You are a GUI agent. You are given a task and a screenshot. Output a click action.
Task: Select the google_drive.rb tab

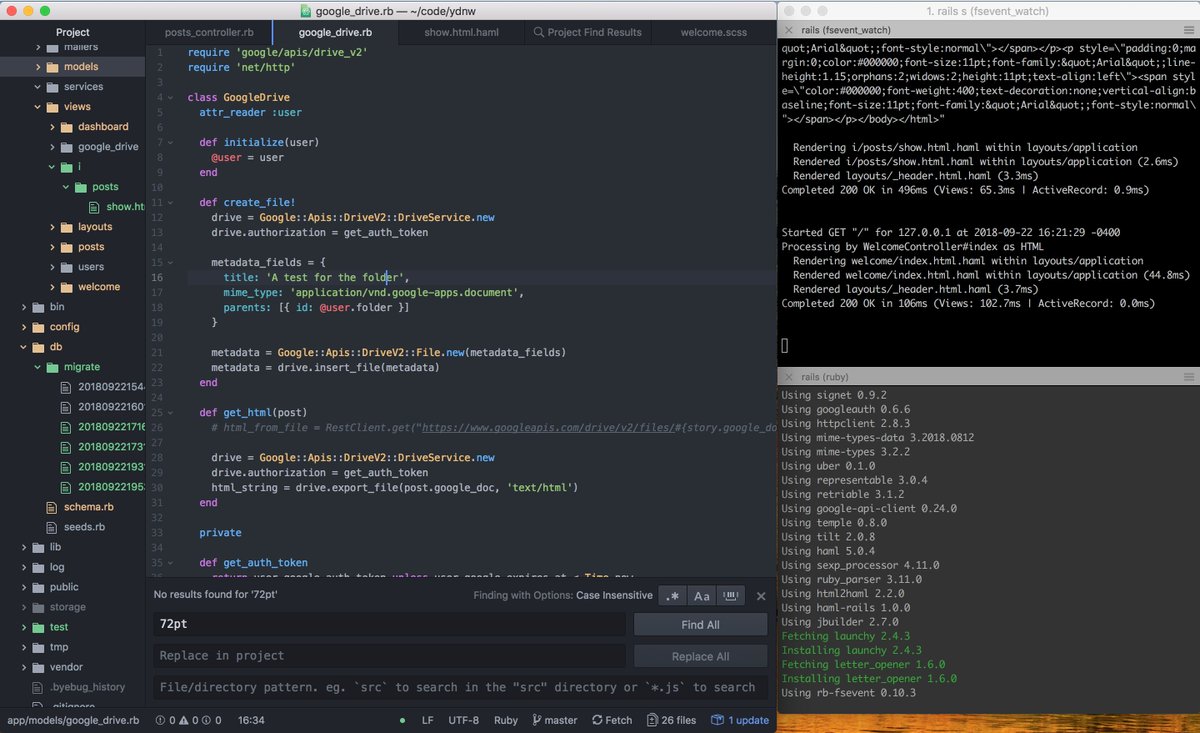point(335,32)
